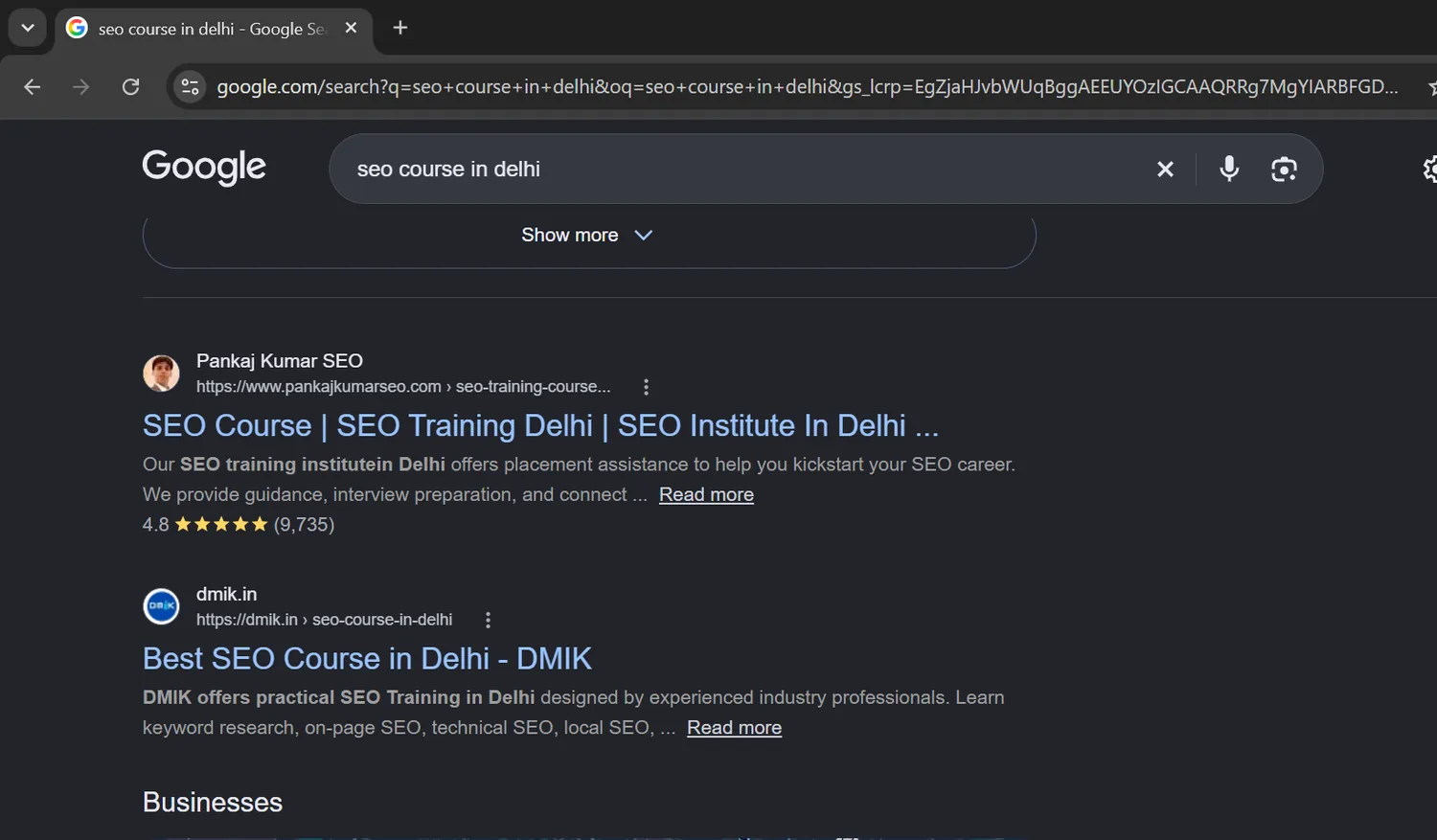
Task: Search by image with Google Lens icon
Action: point(1284,170)
